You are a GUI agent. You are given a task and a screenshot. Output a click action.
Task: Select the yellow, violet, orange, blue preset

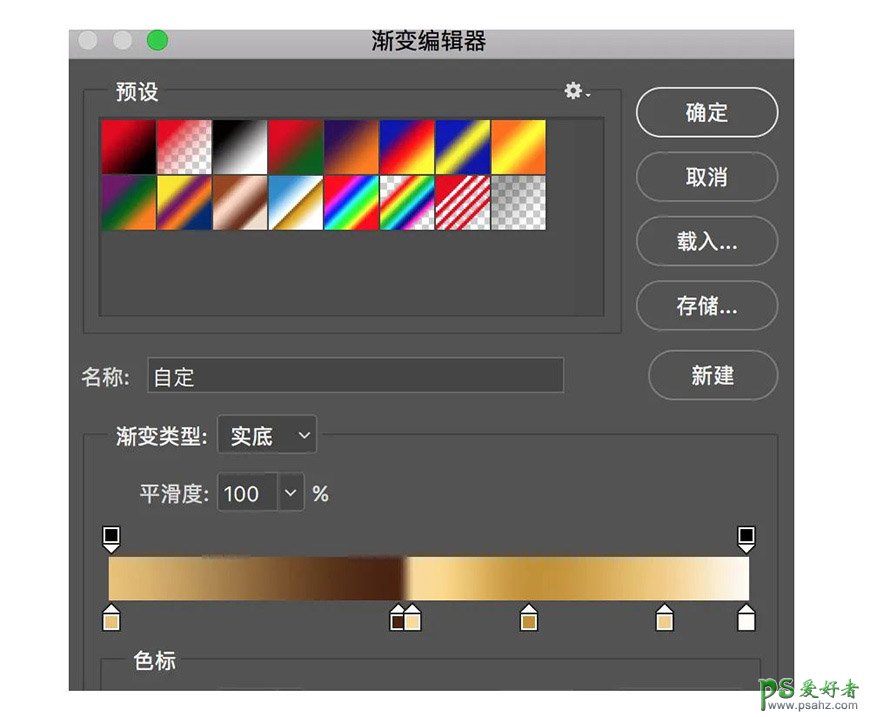(184, 203)
